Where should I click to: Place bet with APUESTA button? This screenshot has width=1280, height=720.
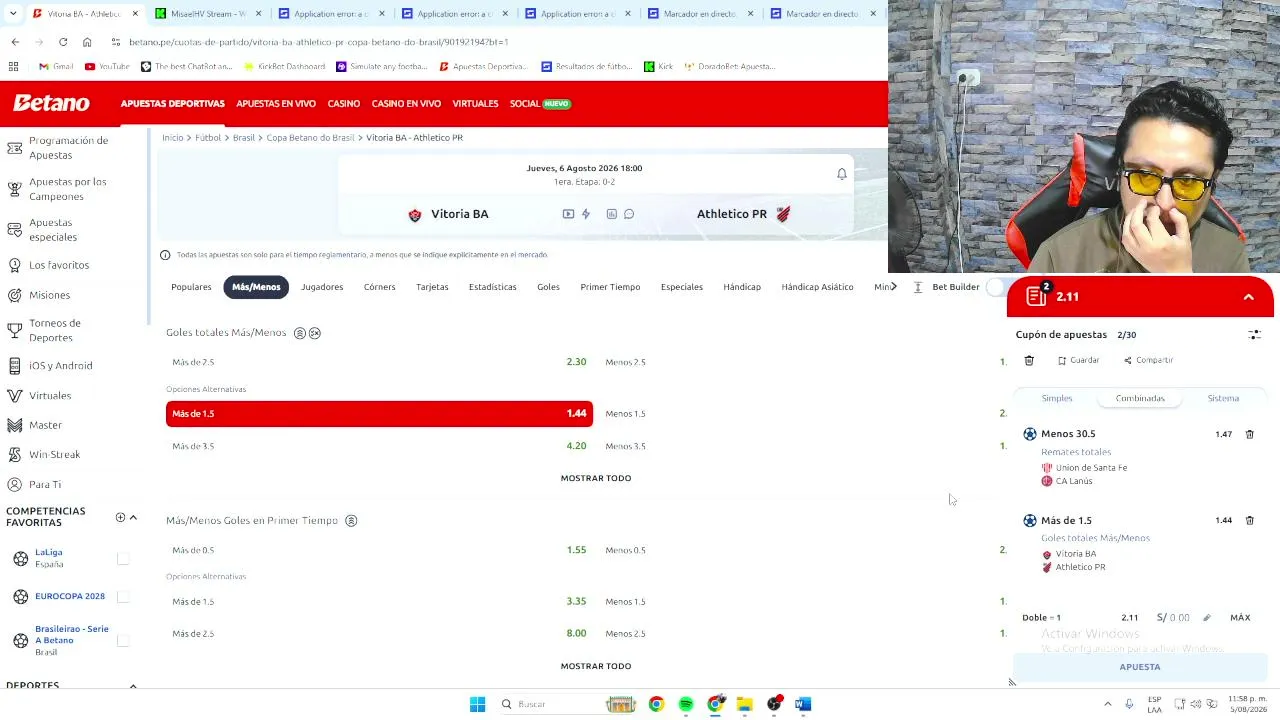1140,667
